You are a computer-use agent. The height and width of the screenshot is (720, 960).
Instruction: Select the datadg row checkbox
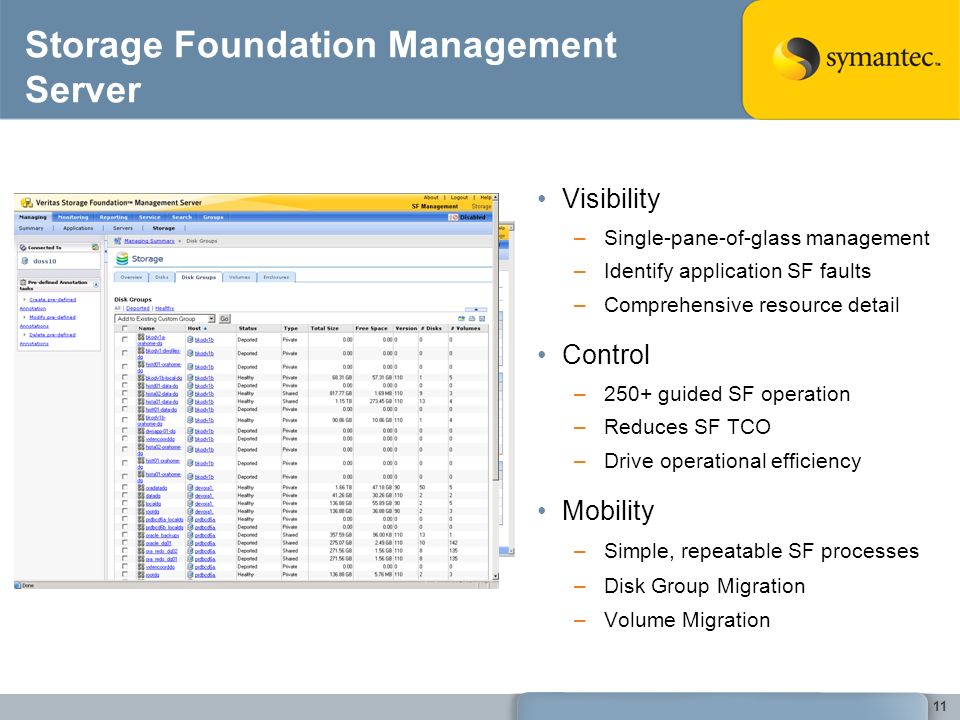125,495
